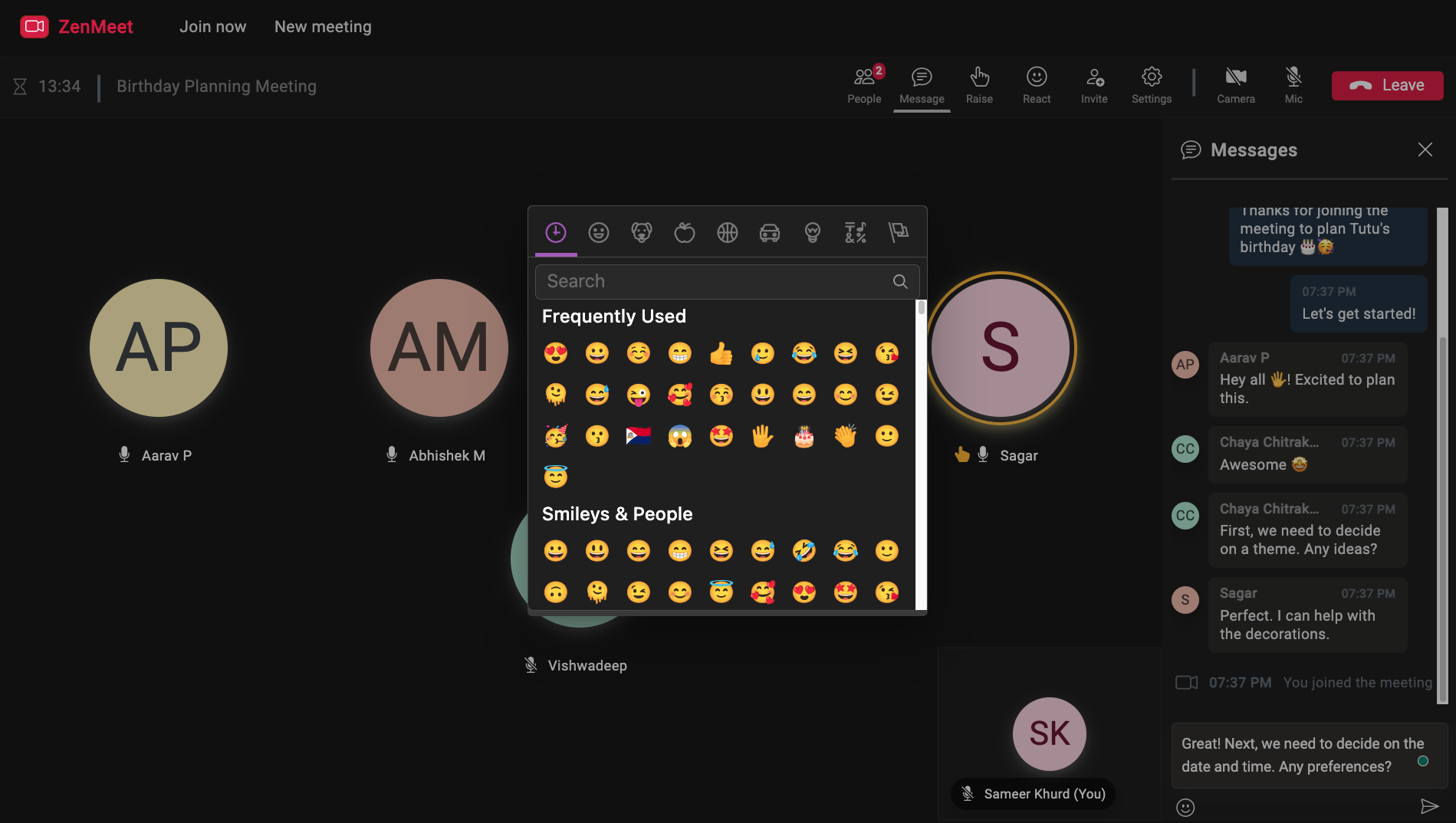Screen dimensions: 1456x823
Task: Pick the flag emoji in Frequently Used
Action: [639, 436]
